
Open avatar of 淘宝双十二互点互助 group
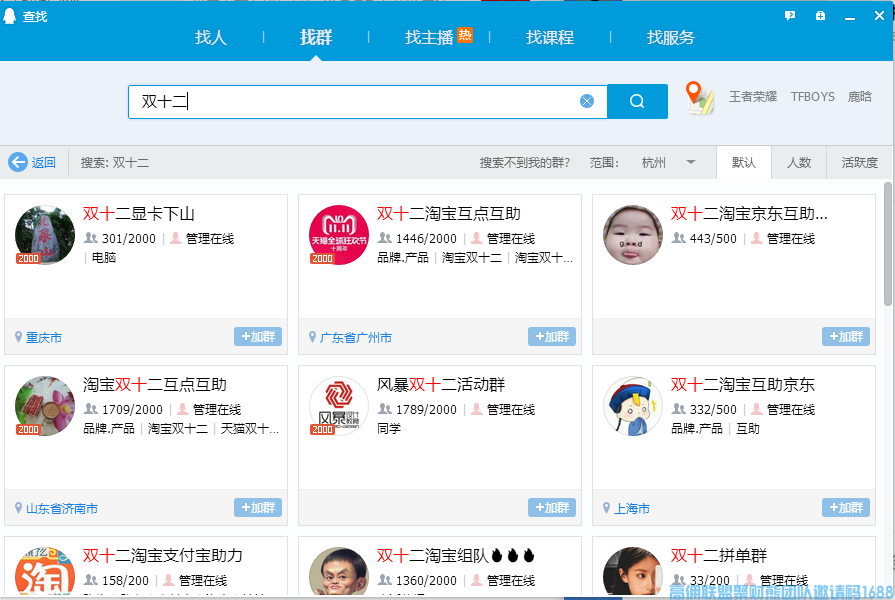tap(45, 406)
